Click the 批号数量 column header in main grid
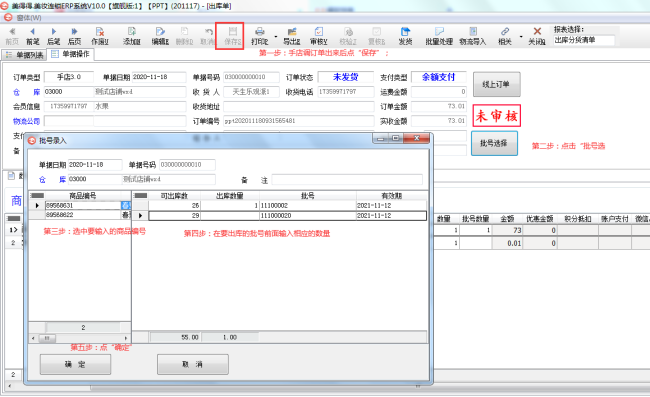Image resolution: width=650 pixels, height=397 pixels. tap(475, 218)
